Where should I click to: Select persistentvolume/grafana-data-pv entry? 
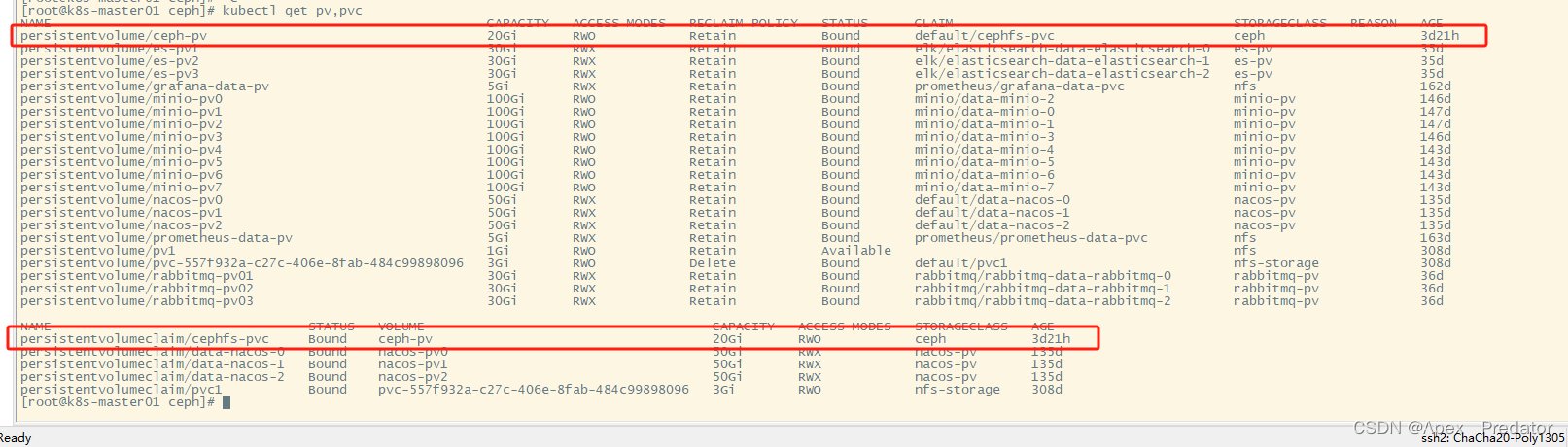pyautogui.click(x=145, y=86)
